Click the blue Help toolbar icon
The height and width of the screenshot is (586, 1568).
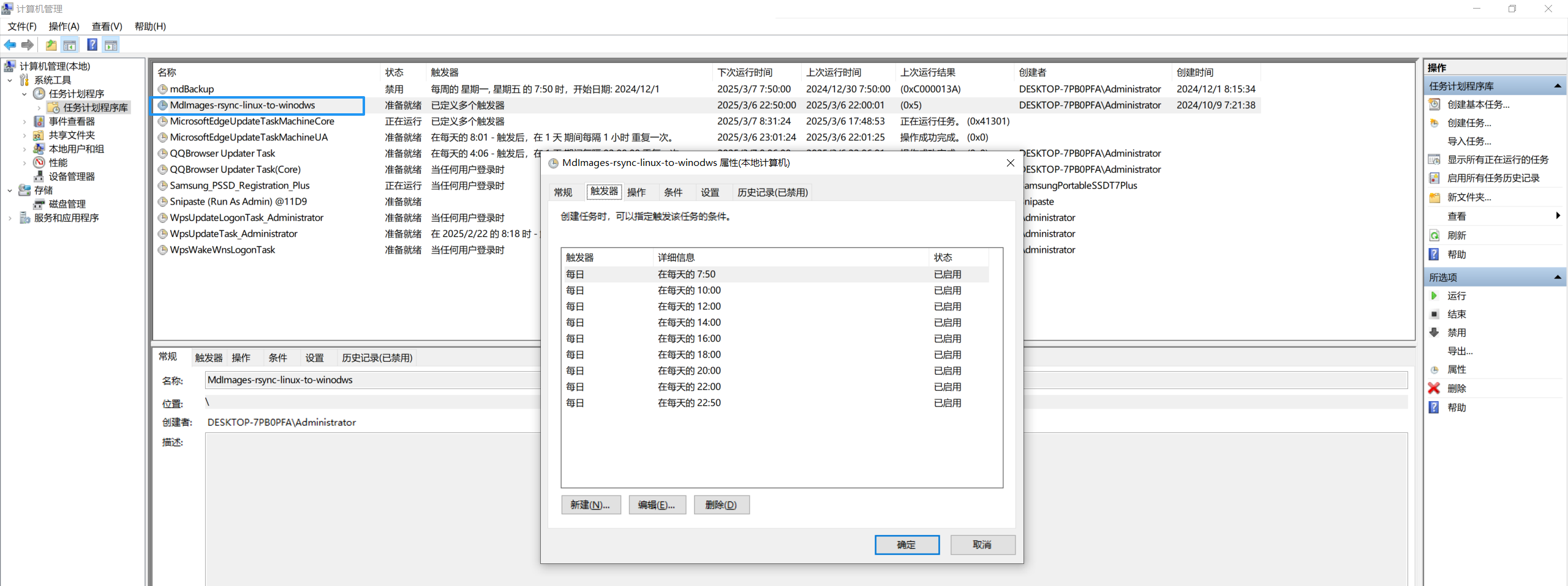pos(92,45)
